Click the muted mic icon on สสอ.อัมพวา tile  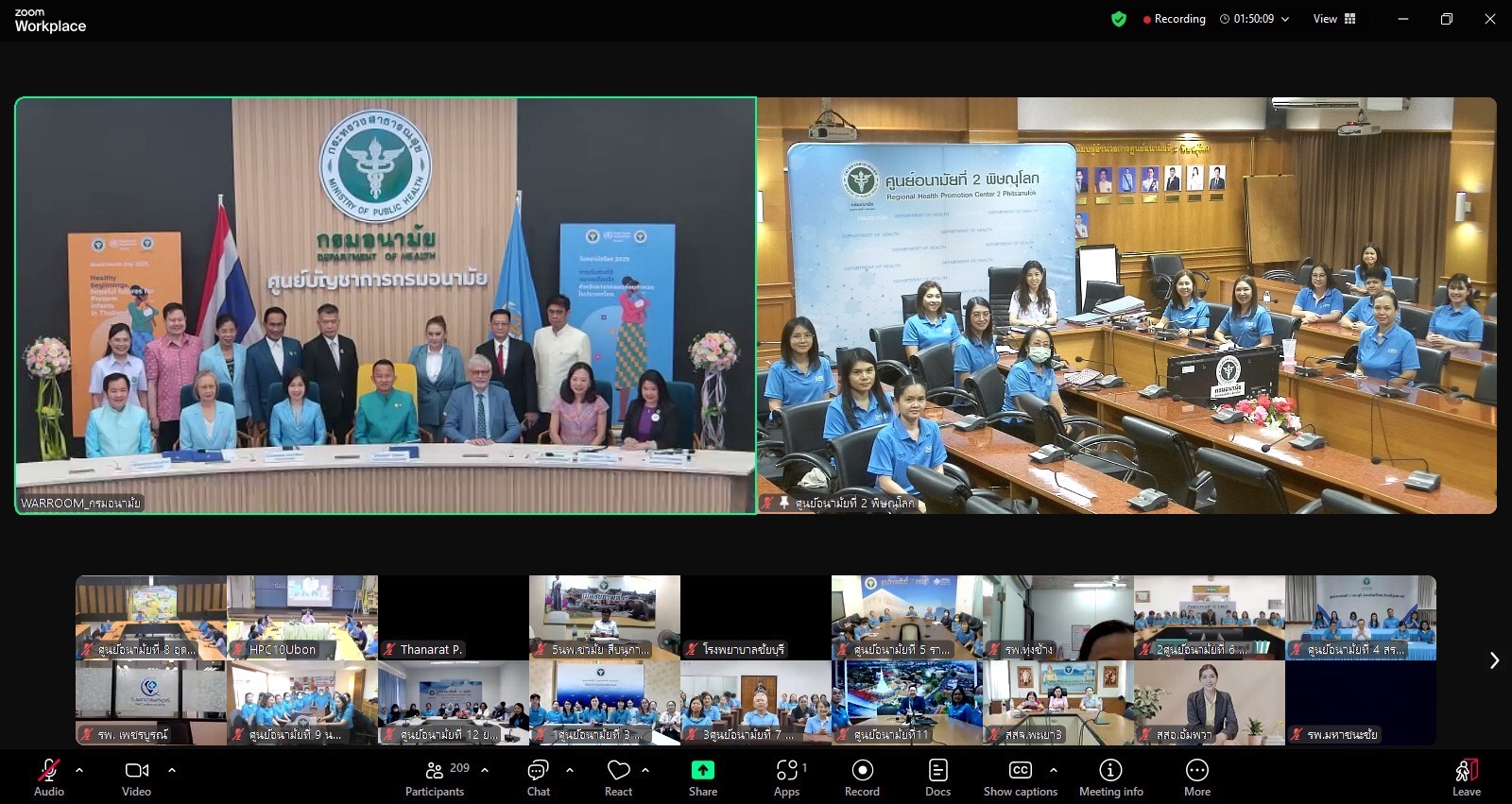pos(1145,734)
